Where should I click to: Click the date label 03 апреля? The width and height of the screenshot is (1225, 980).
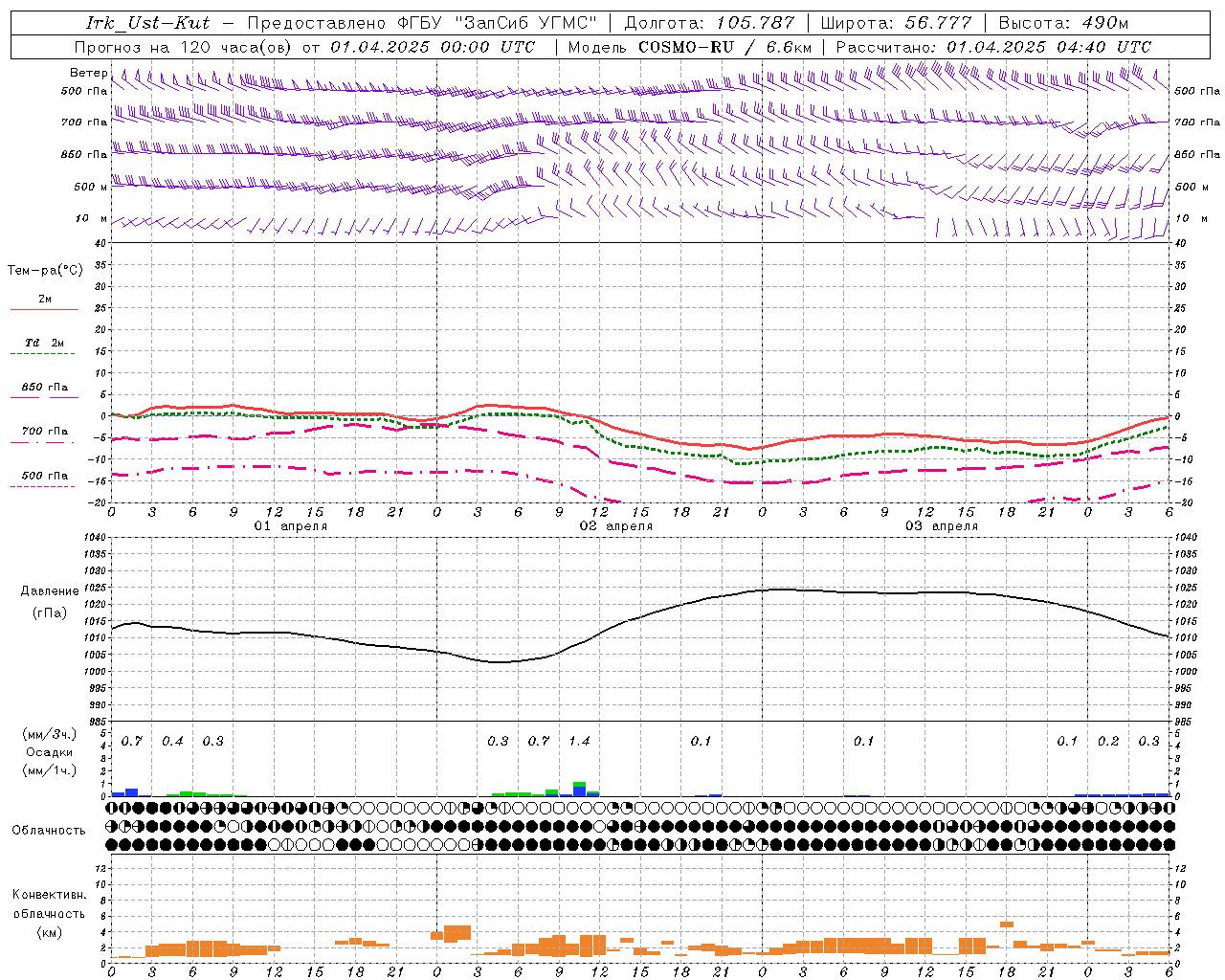(x=942, y=525)
